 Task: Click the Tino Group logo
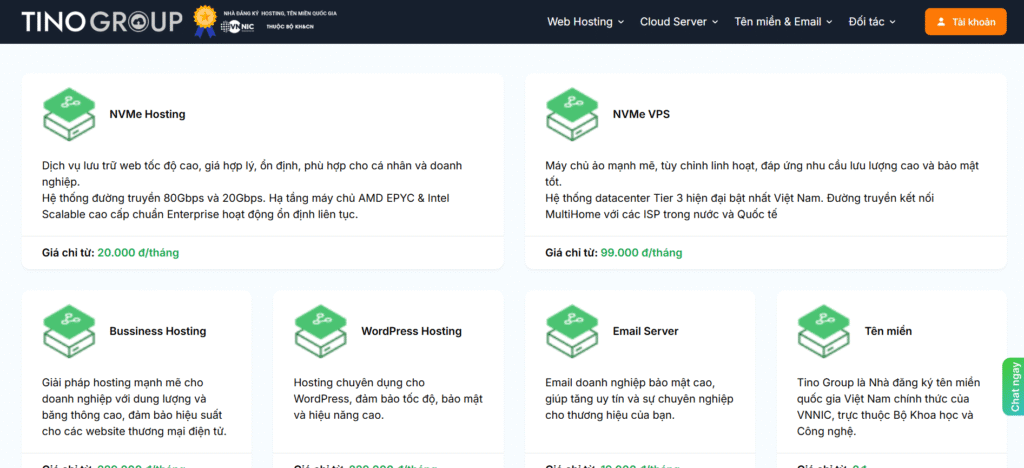point(101,21)
